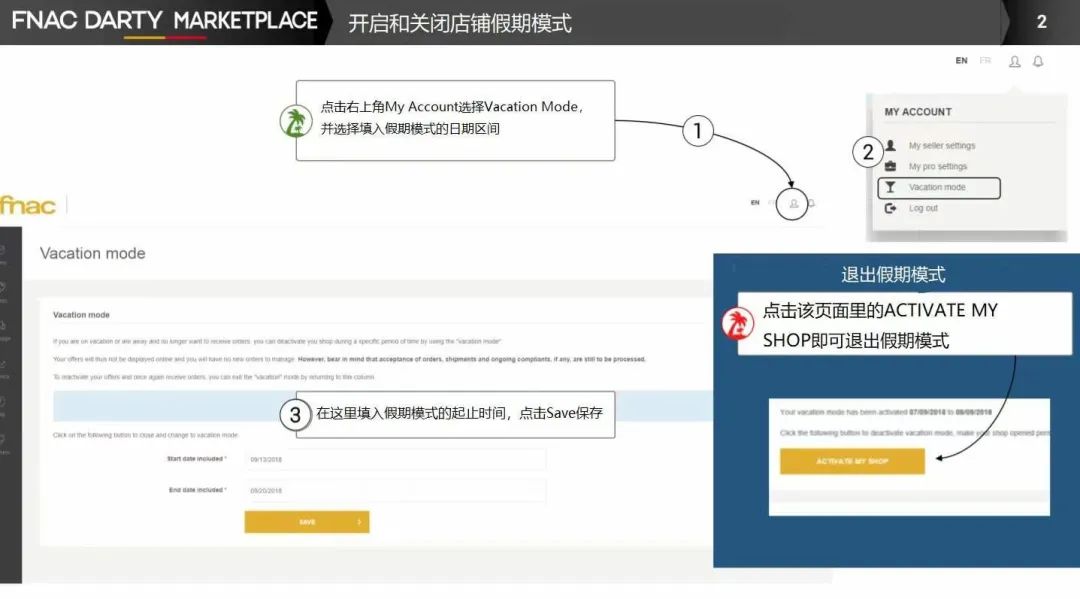Choose Vacation mode in My Account menu
This screenshot has width=1080, height=599.
pos(939,187)
